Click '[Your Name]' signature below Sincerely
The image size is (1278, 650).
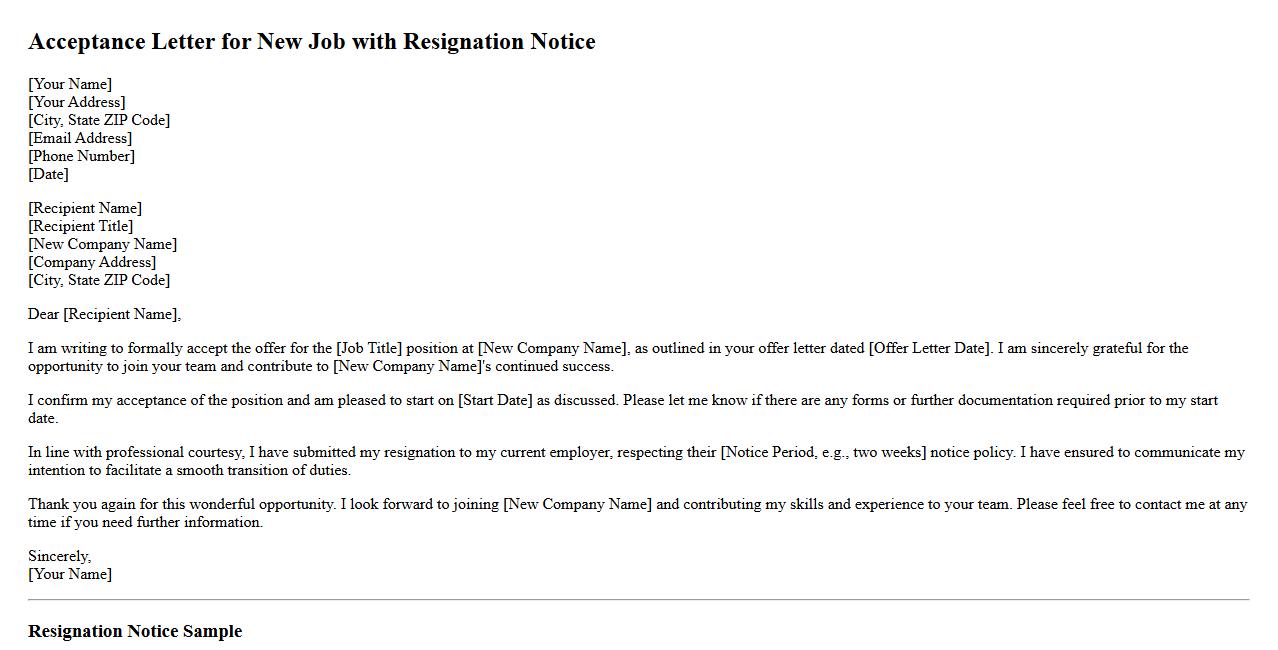click(x=70, y=574)
